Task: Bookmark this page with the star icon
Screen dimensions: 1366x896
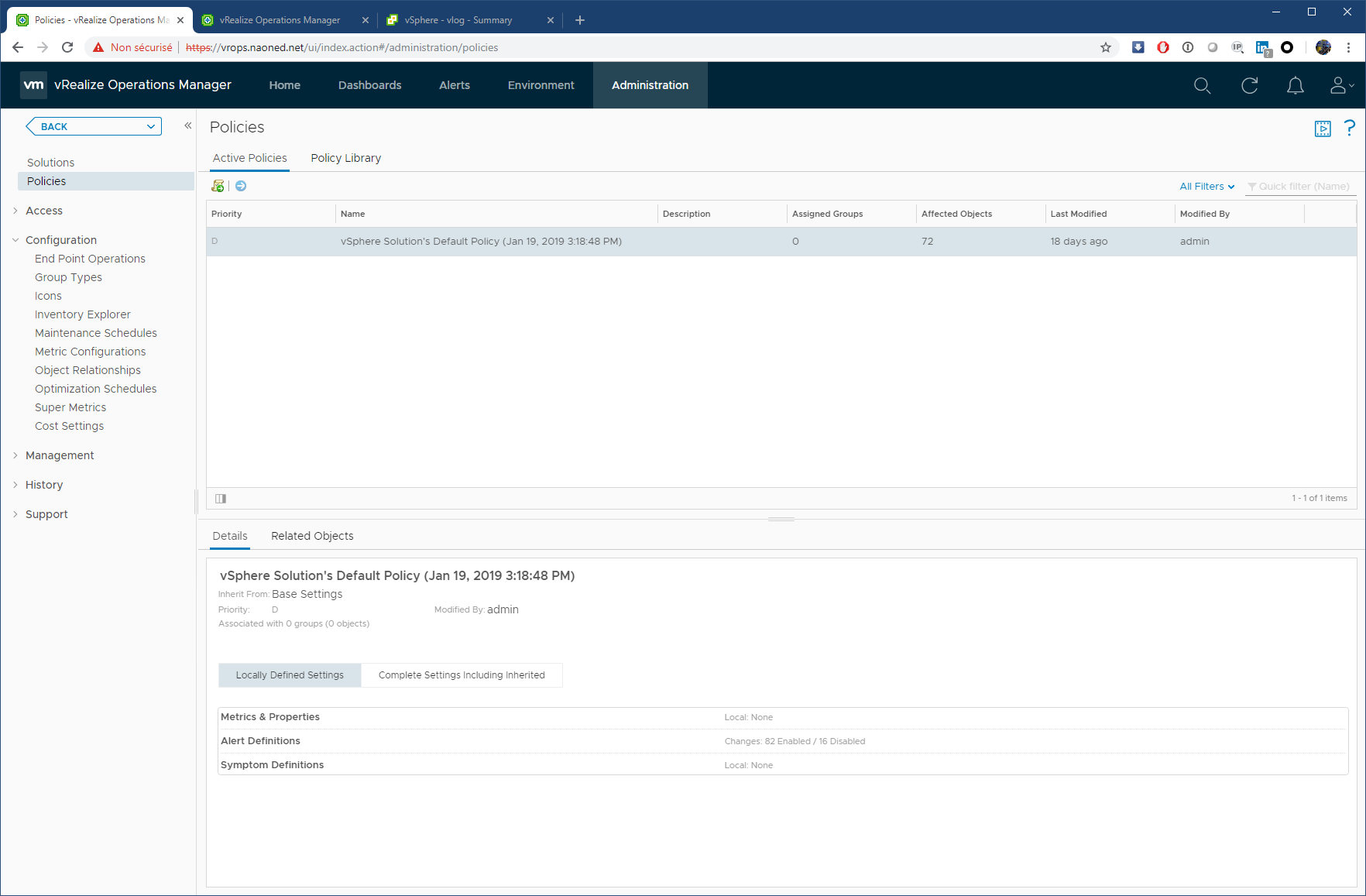Action: pos(1106,47)
